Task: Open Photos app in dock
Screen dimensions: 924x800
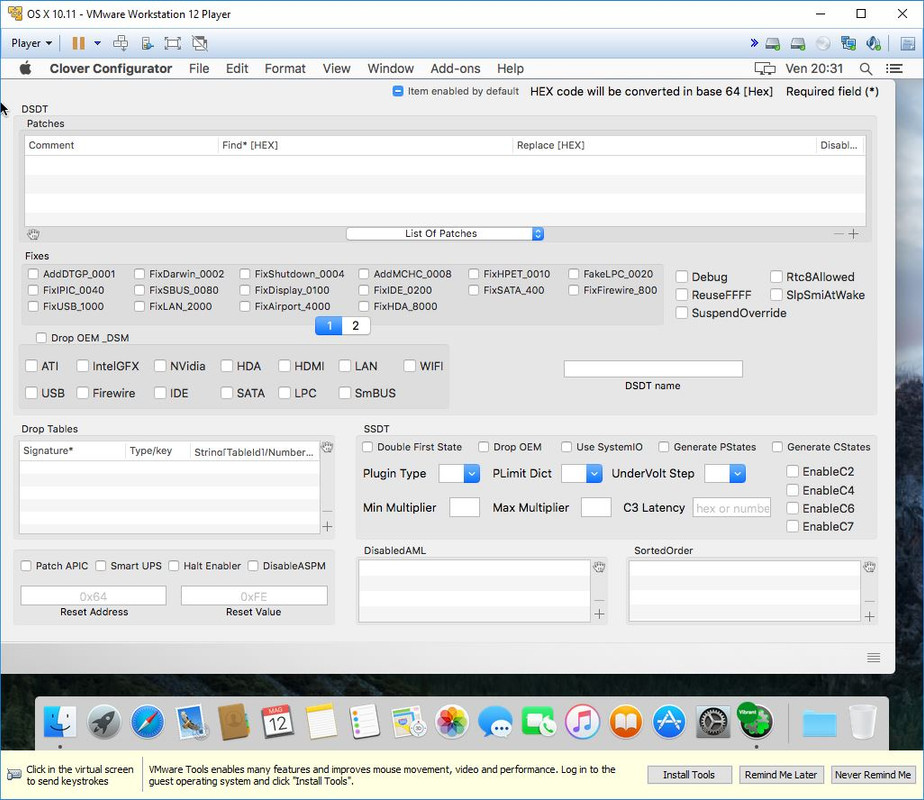Action: coord(451,722)
